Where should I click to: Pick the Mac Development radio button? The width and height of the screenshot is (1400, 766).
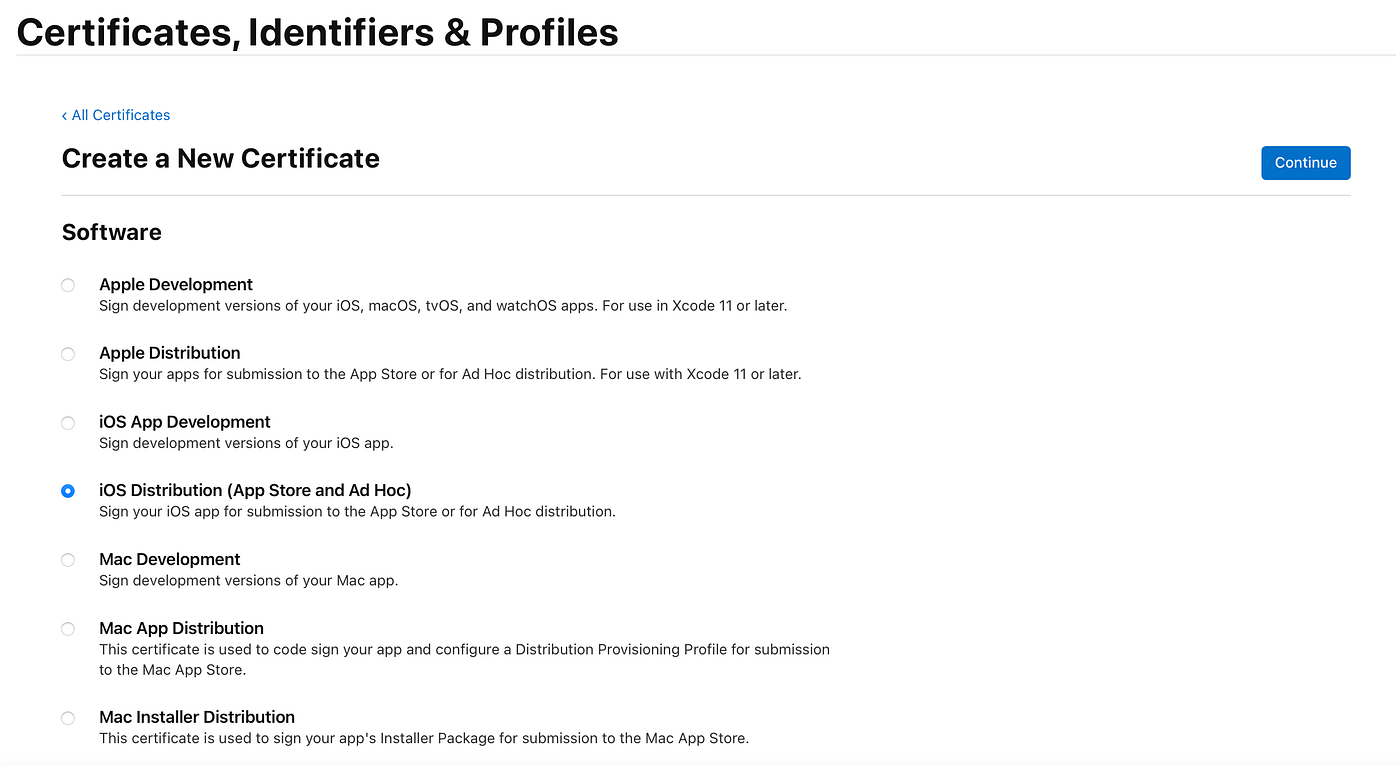point(68,560)
